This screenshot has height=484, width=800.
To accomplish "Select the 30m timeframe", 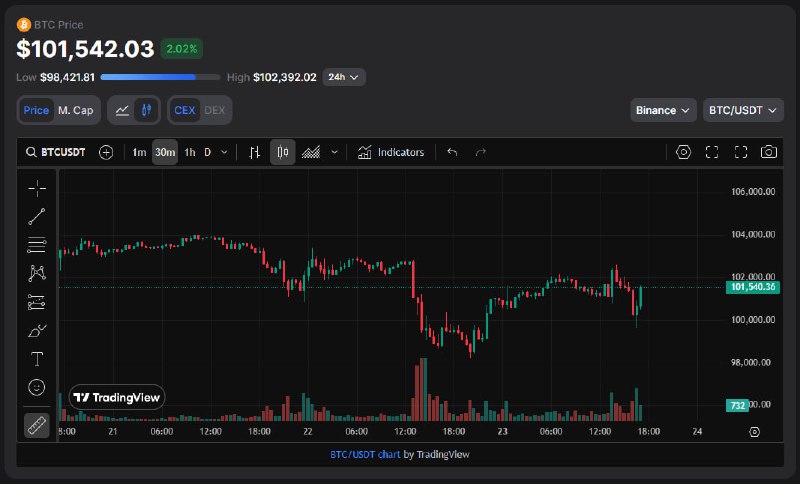I will pos(165,152).
